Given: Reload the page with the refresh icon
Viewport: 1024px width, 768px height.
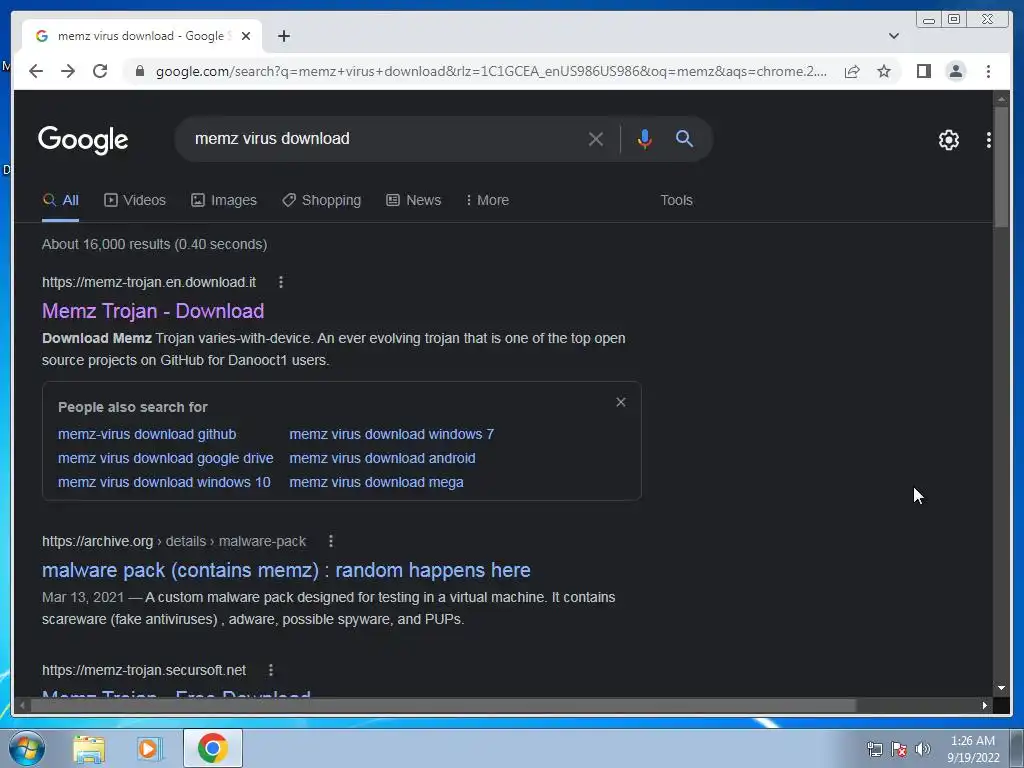Looking at the screenshot, I should click(100, 71).
